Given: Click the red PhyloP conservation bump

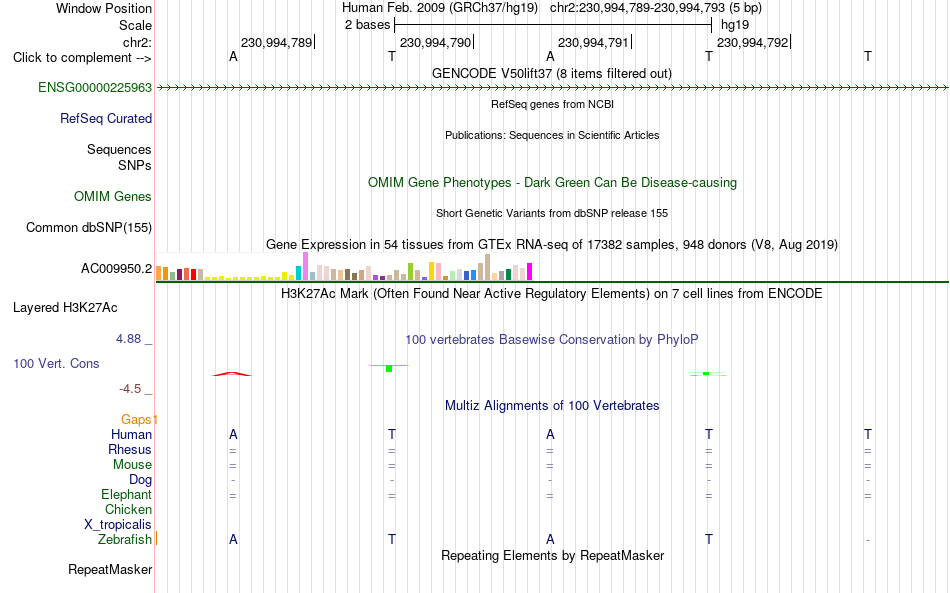Looking at the screenshot, I should [231, 374].
